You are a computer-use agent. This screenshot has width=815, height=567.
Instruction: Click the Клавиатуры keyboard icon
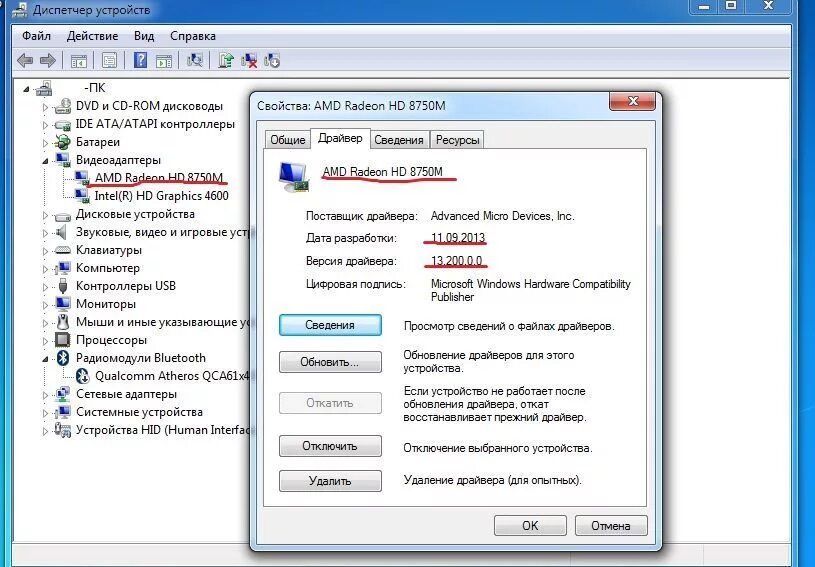(63, 250)
